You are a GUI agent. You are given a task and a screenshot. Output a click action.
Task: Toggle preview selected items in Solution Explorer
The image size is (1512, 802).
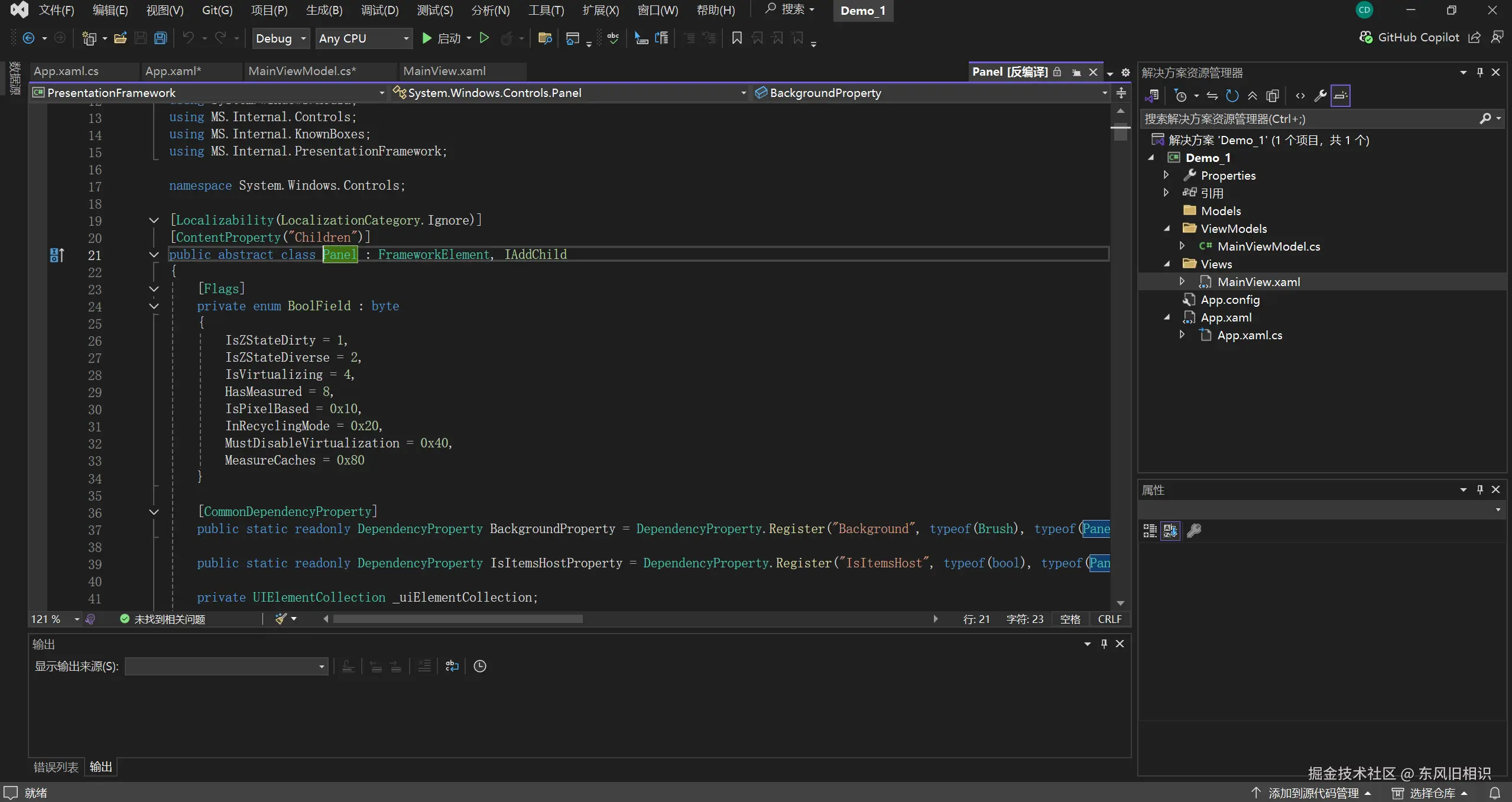(x=1340, y=96)
